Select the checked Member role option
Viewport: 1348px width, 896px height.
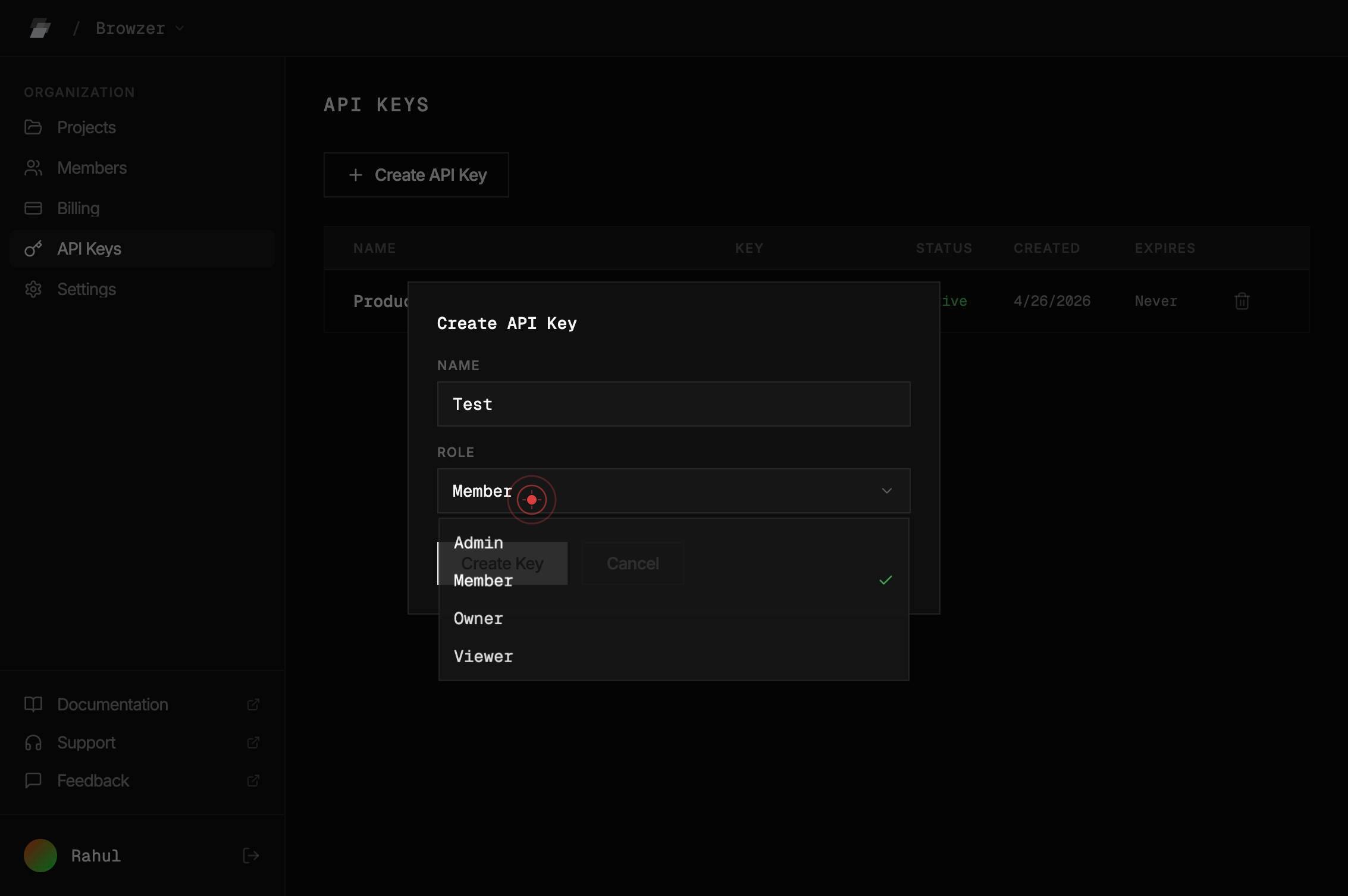(x=673, y=581)
